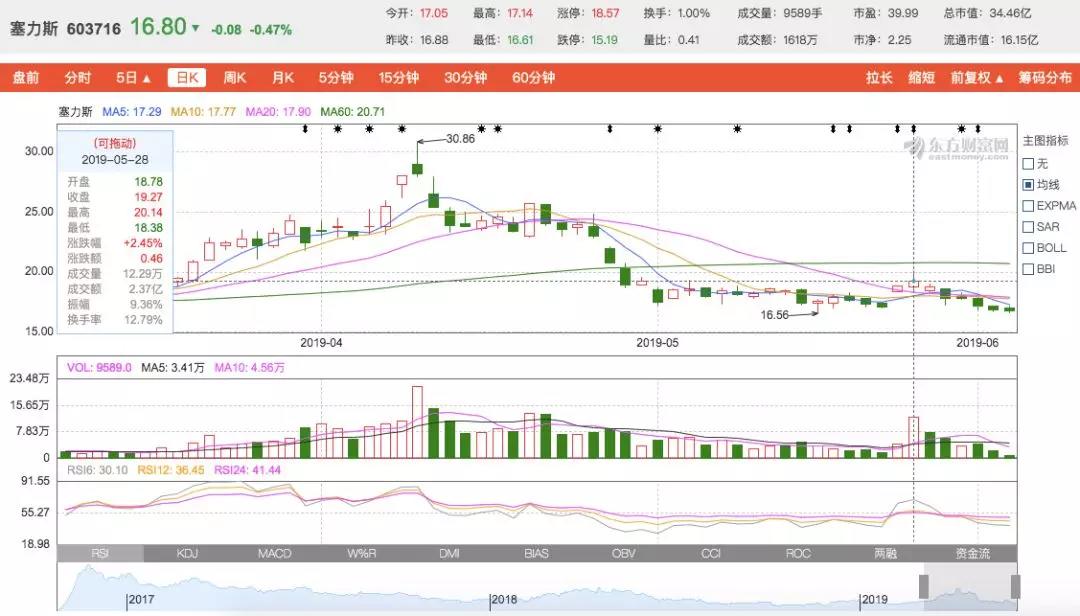Expand the 5日 chart dropdown
Image resolution: width=1080 pixels, height=616 pixels.
coord(134,78)
